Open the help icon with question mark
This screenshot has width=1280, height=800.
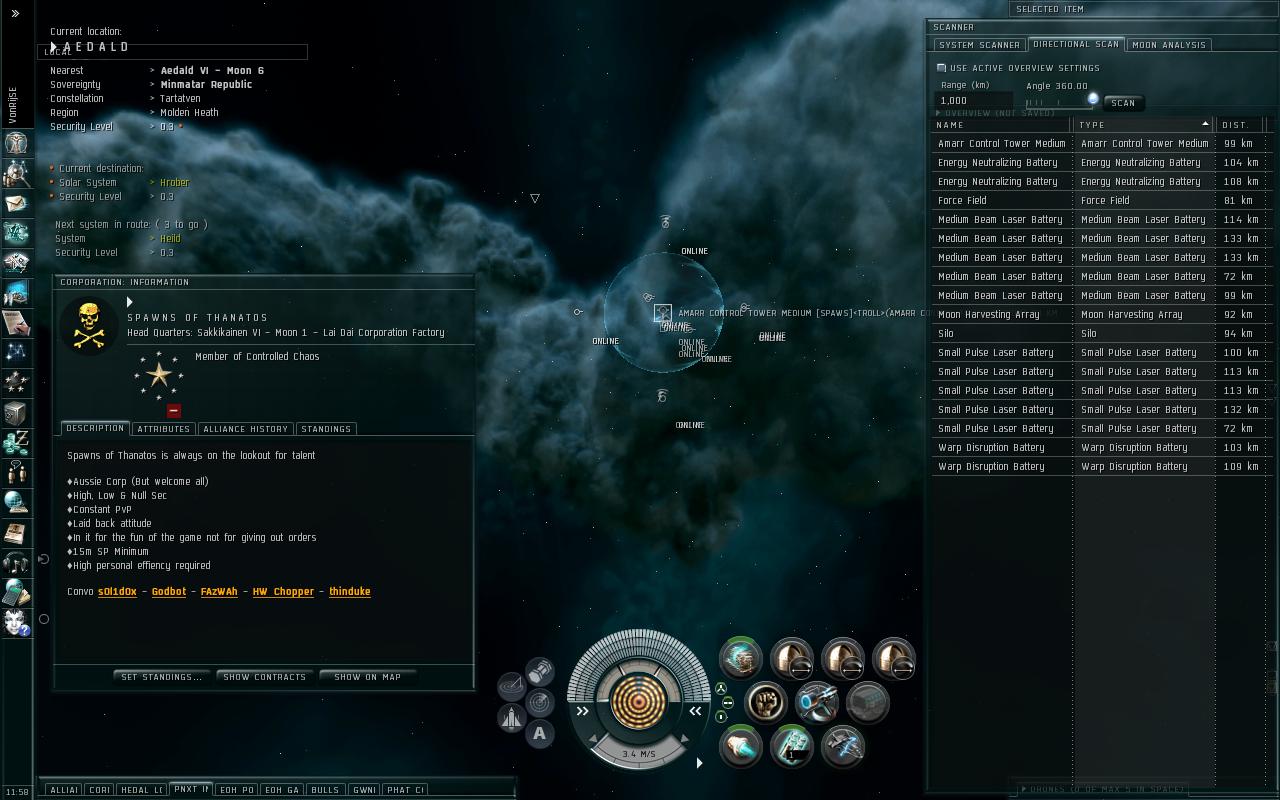click(x=16, y=622)
